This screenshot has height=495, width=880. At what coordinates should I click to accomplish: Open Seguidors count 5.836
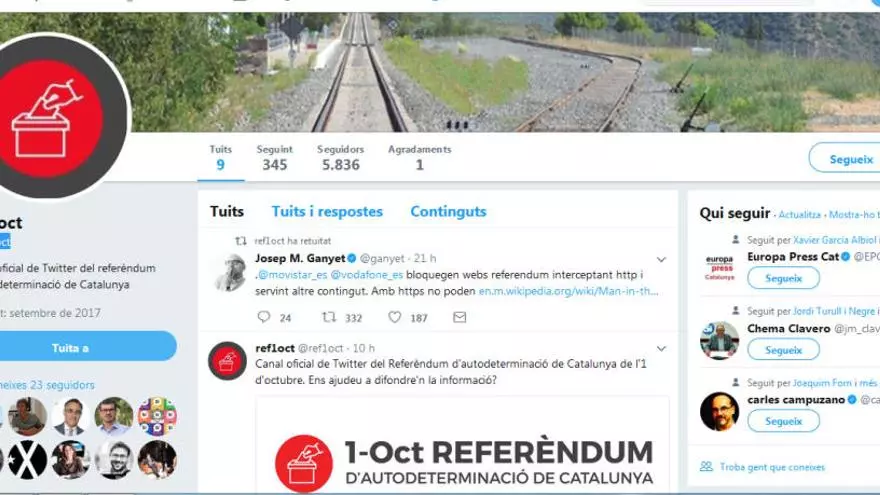coord(341,158)
